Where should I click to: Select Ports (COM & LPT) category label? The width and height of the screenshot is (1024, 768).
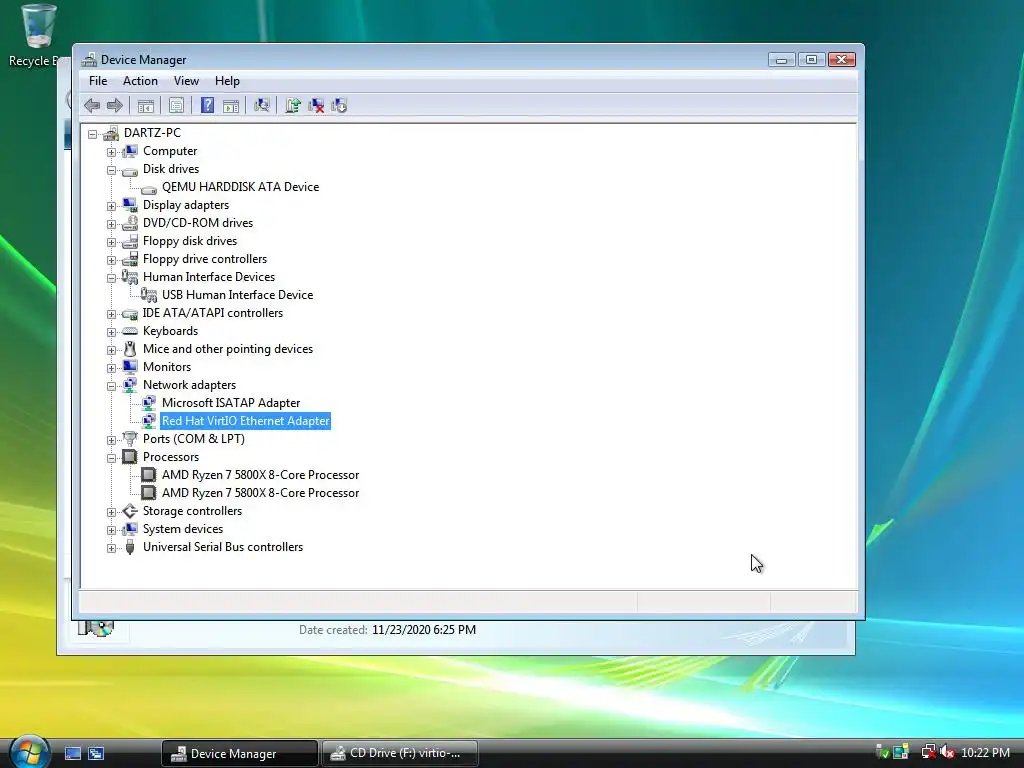(194, 439)
